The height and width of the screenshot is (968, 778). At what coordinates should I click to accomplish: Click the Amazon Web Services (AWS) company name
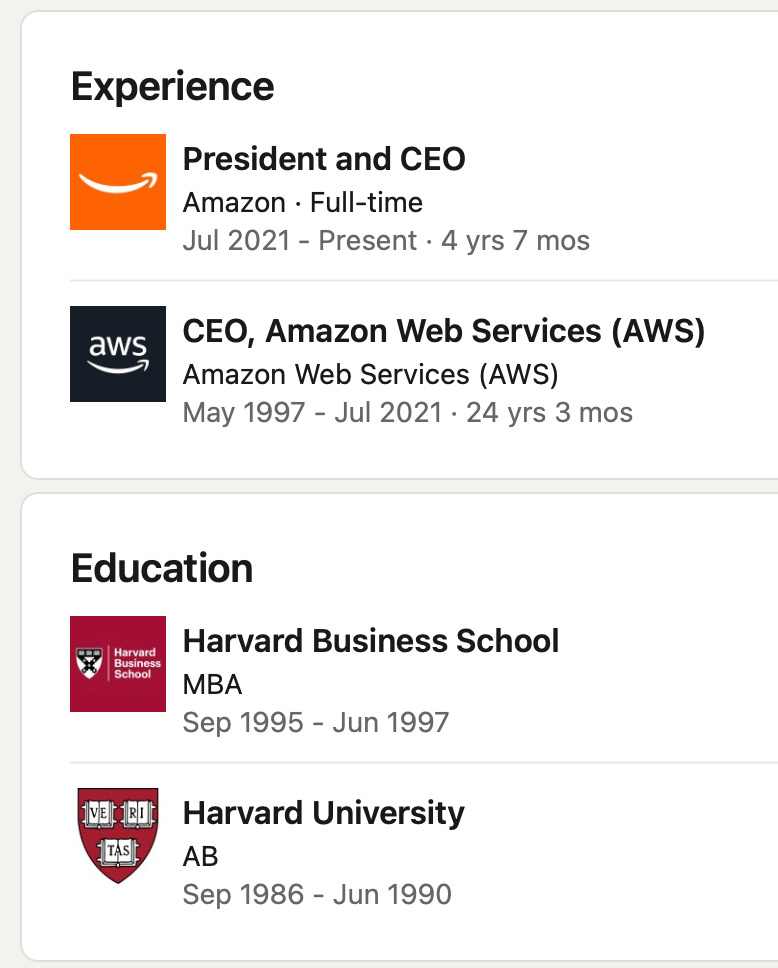coord(370,374)
